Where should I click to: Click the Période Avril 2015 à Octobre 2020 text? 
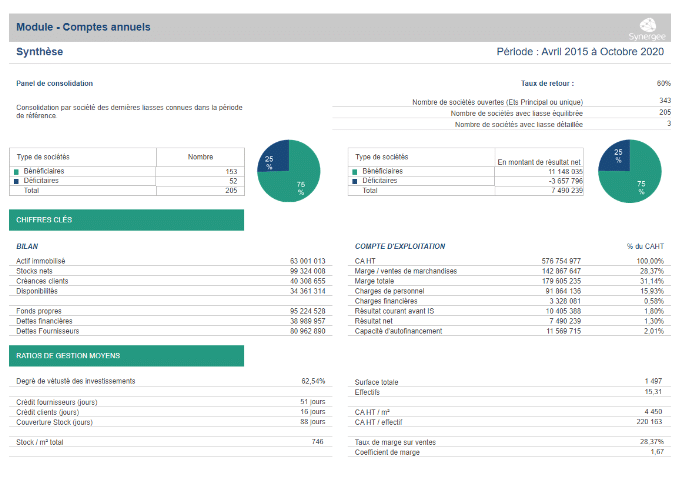(580, 52)
